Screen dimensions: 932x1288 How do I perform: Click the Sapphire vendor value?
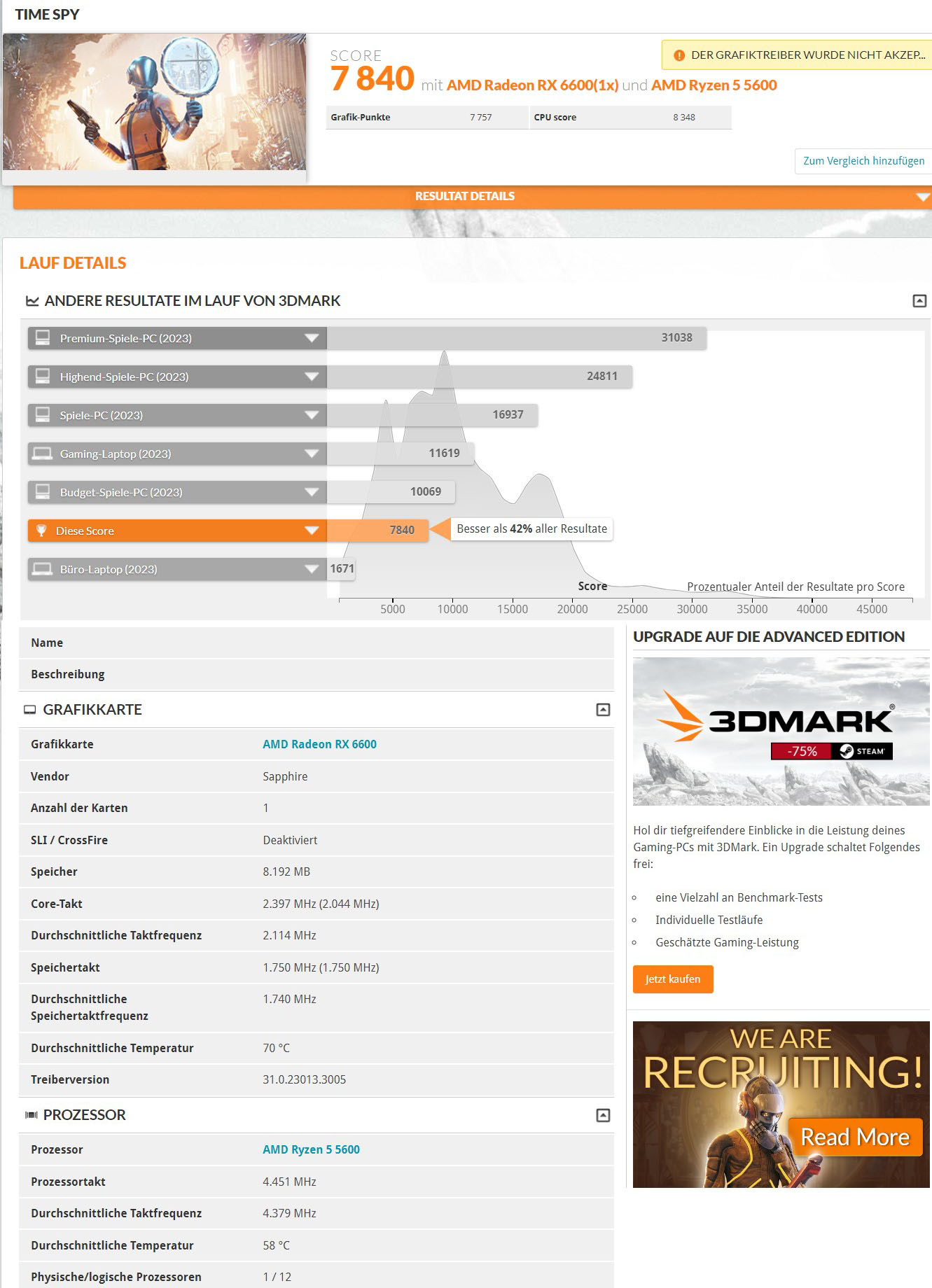point(285,776)
